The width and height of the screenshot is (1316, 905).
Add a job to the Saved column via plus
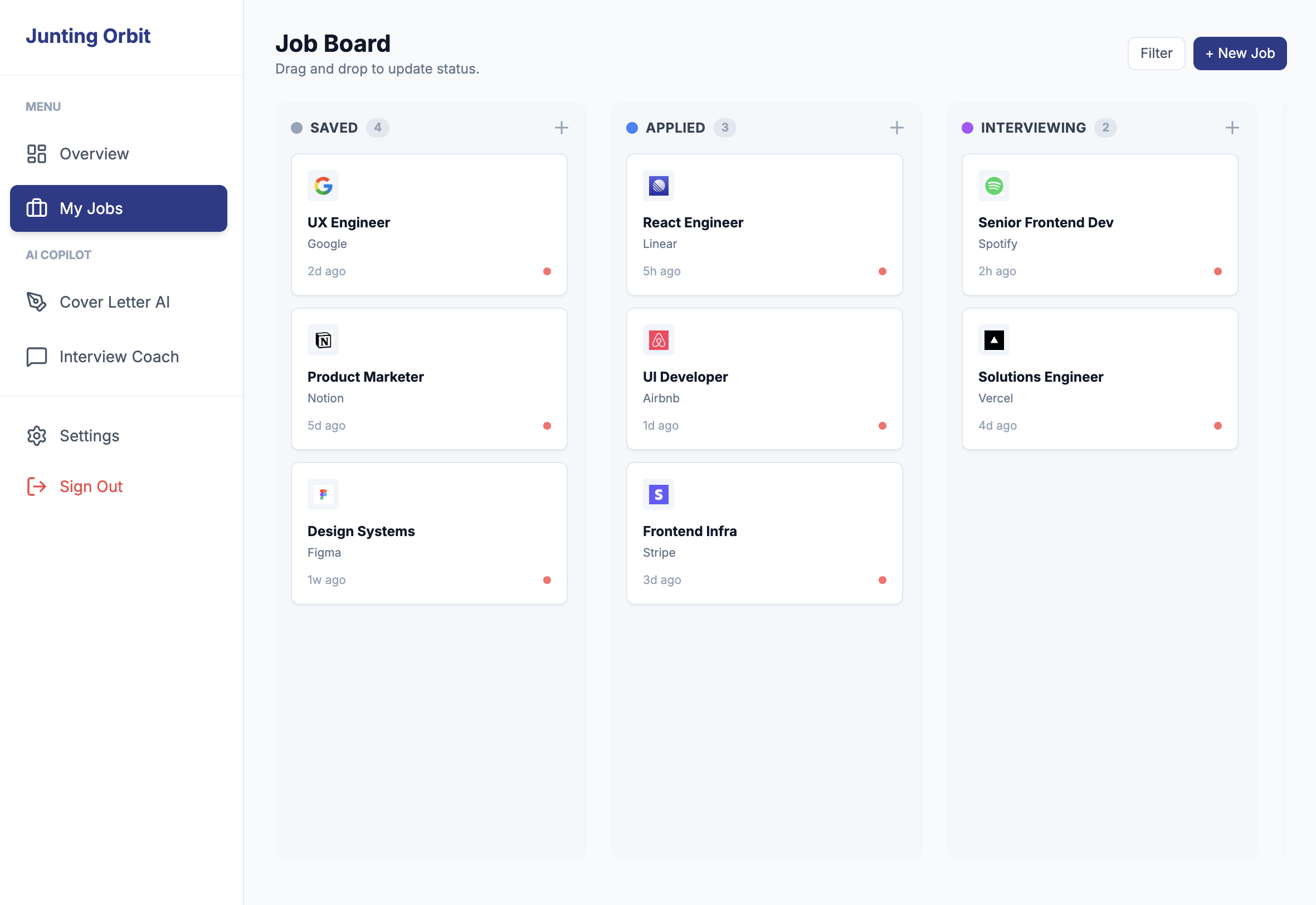(x=561, y=128)
